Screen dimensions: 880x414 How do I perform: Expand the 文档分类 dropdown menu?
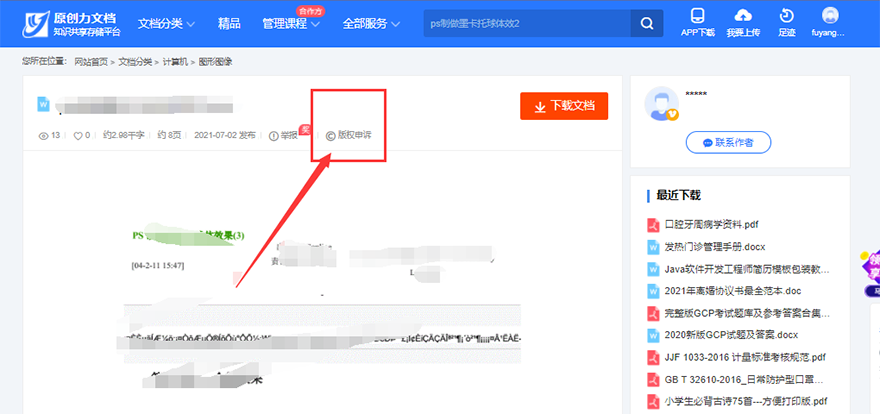pyautogui.click(x=166, y=24)
